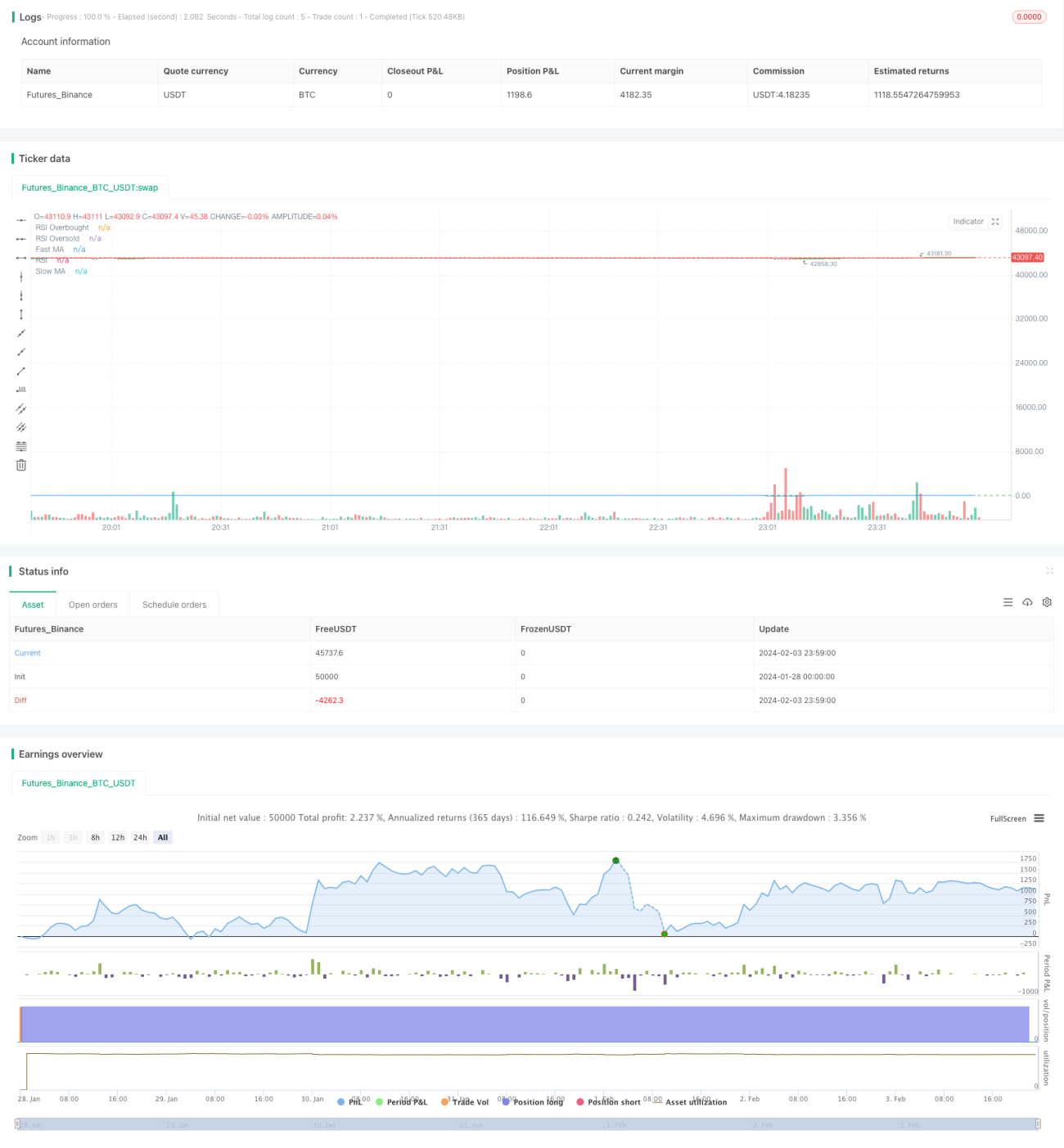Choose the parallel channel lines tool
Screen dimensions: 1064x1148
[x=21, y=408]
